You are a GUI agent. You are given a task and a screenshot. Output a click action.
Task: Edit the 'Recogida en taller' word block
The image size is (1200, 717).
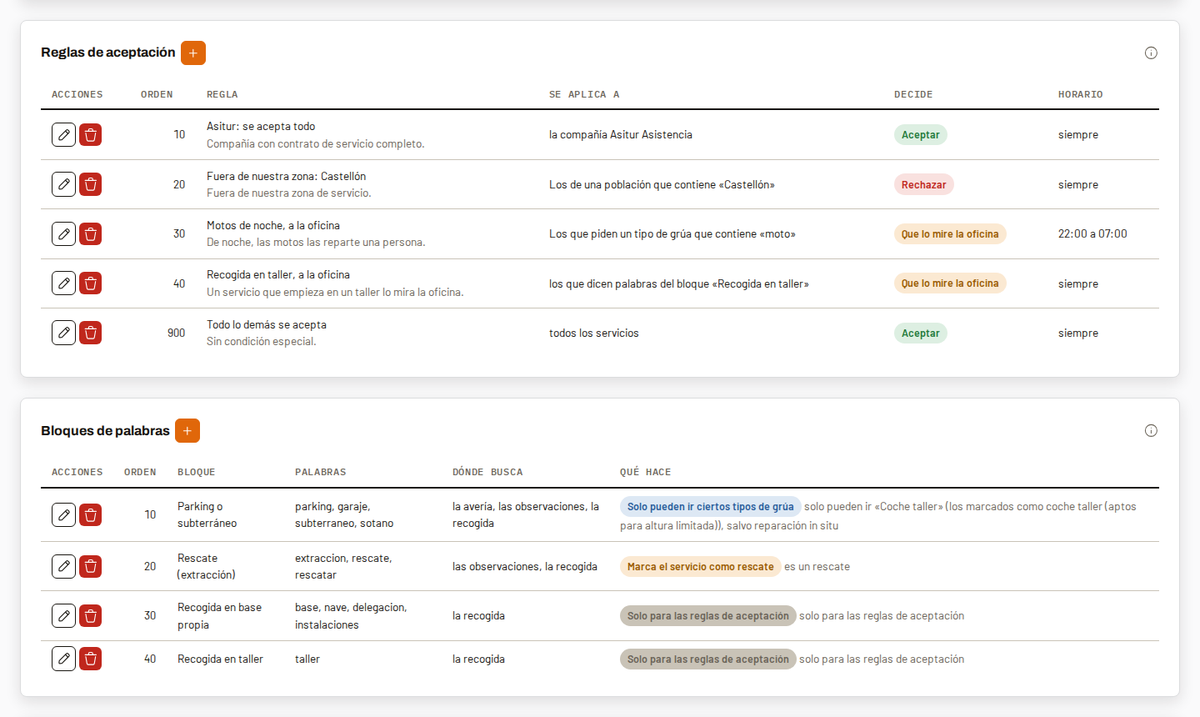click(64, 659)
